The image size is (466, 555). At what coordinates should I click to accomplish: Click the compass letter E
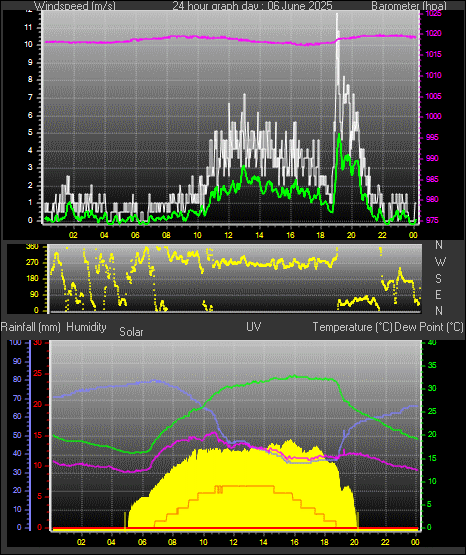tap(438, 294)
